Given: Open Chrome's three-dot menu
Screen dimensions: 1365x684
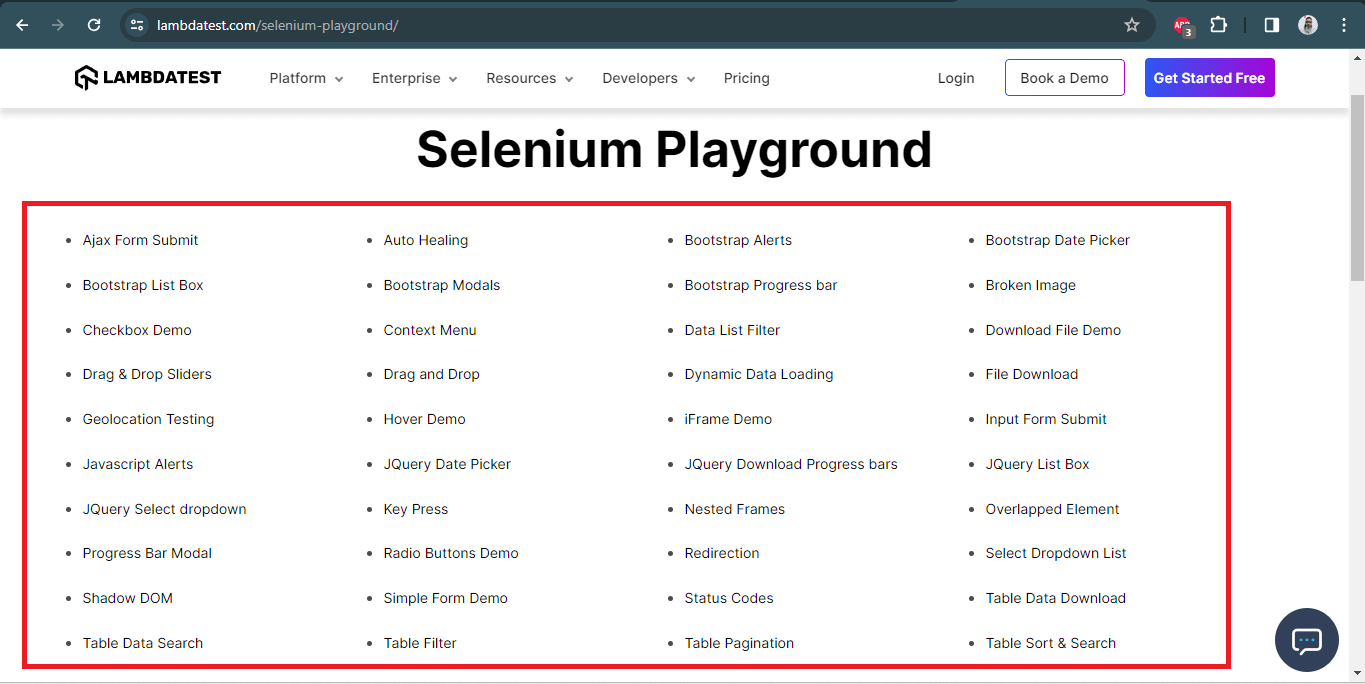Looking at the screenshot, I should (x=1343, y=25).
